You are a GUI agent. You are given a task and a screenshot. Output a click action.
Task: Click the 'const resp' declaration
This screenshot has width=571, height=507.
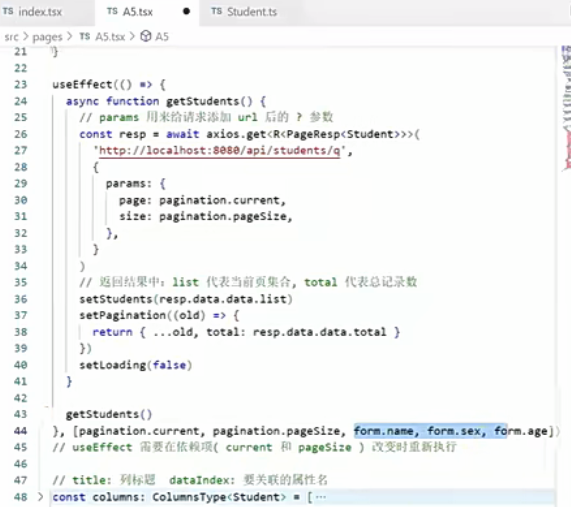click(113, 134)
